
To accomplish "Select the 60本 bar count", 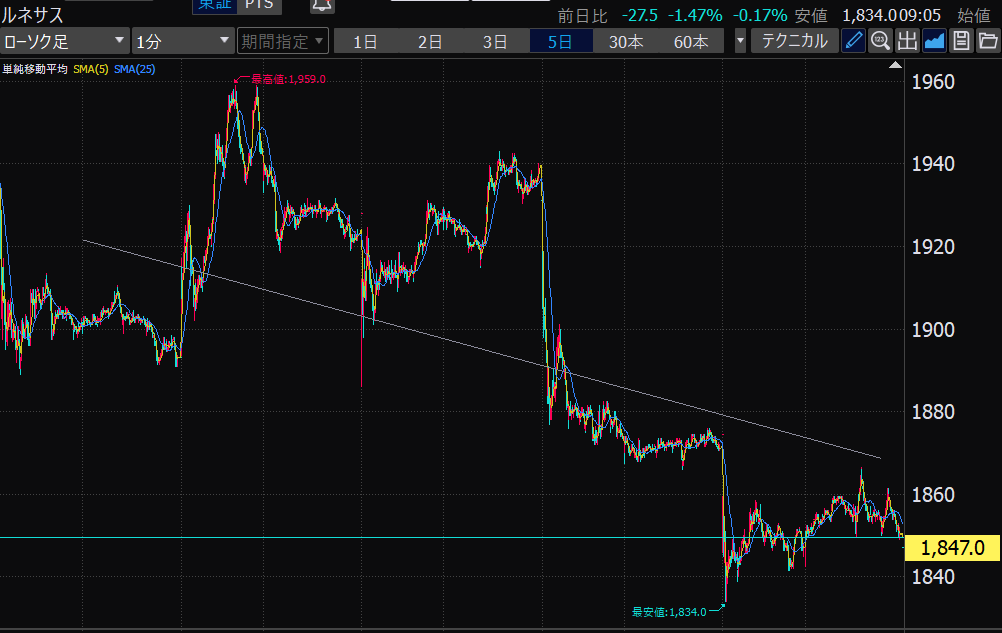I will (691, 42).
